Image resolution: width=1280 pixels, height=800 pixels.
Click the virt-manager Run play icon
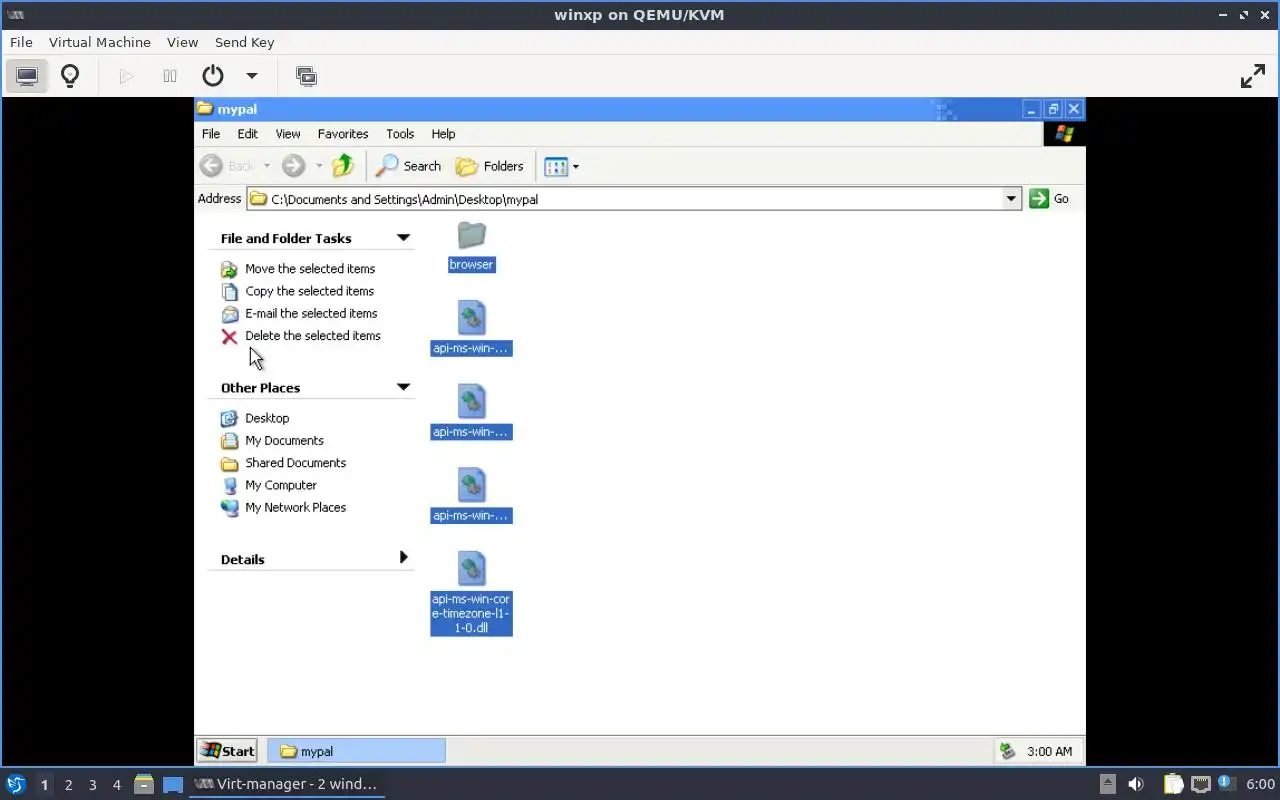(126, 76)
